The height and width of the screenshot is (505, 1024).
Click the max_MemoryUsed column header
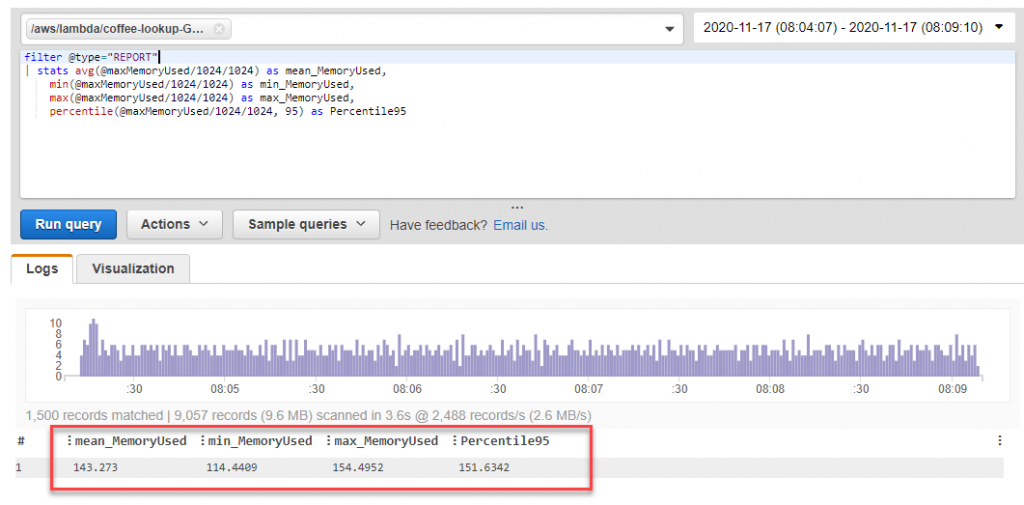click(x=386, y=441)
